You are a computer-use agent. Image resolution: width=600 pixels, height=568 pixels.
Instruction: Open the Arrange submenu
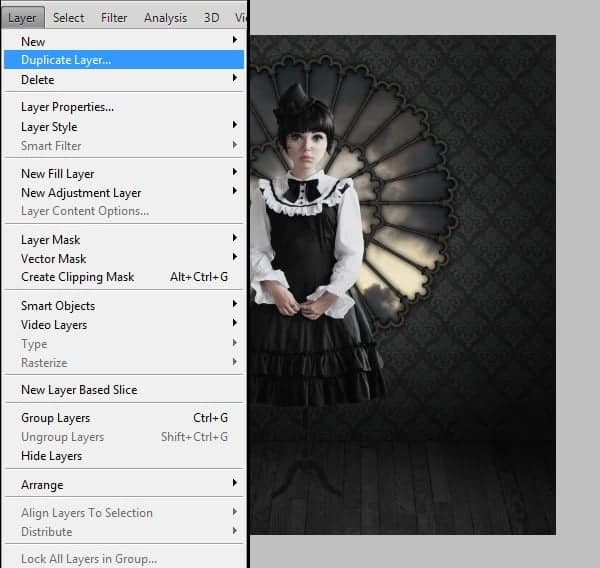(x=42, y=485)
